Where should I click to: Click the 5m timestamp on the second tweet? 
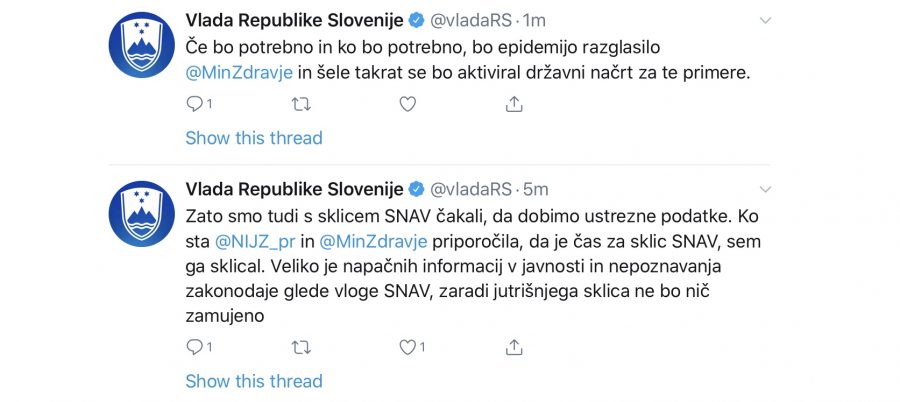[536, 189]
